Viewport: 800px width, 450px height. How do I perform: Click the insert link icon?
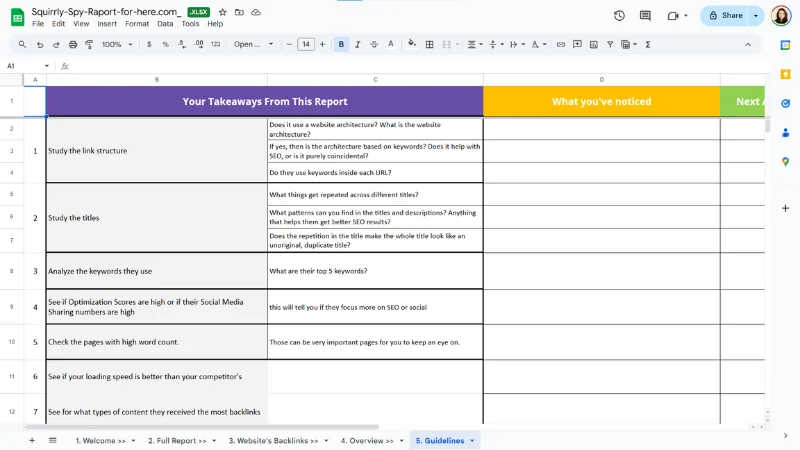pyautogui.click(x=561, y=44)
